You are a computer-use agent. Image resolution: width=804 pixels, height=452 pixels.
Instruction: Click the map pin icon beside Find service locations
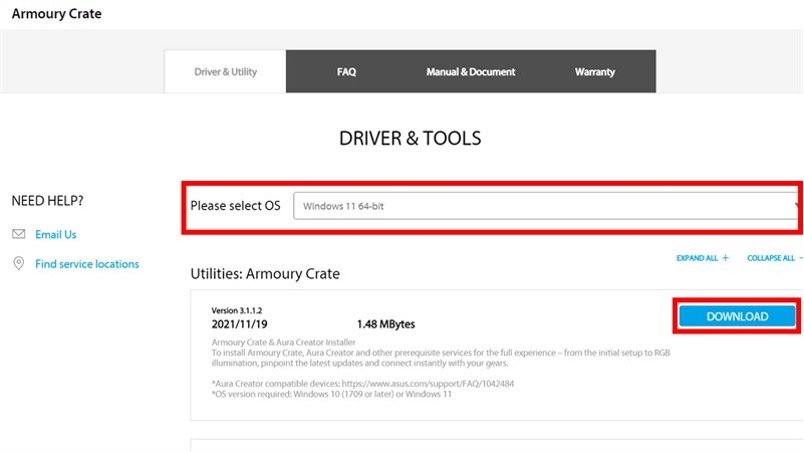coord(18,263)
